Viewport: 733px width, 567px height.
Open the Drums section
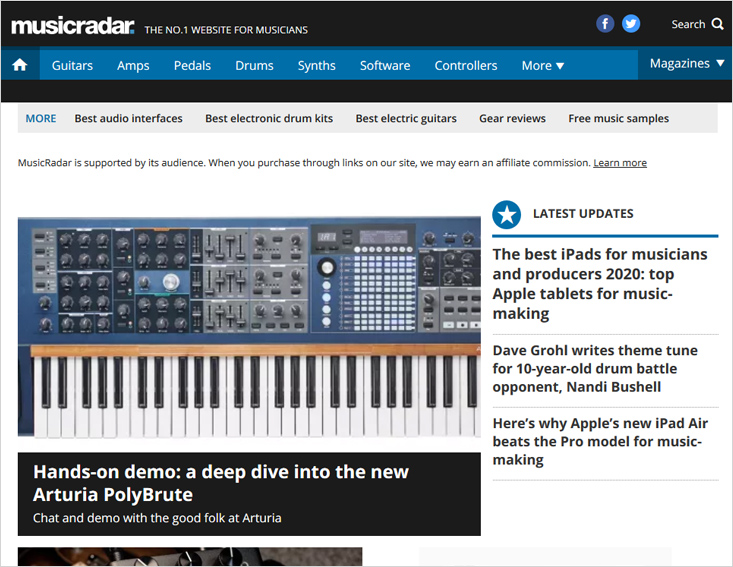click(254, 65)
